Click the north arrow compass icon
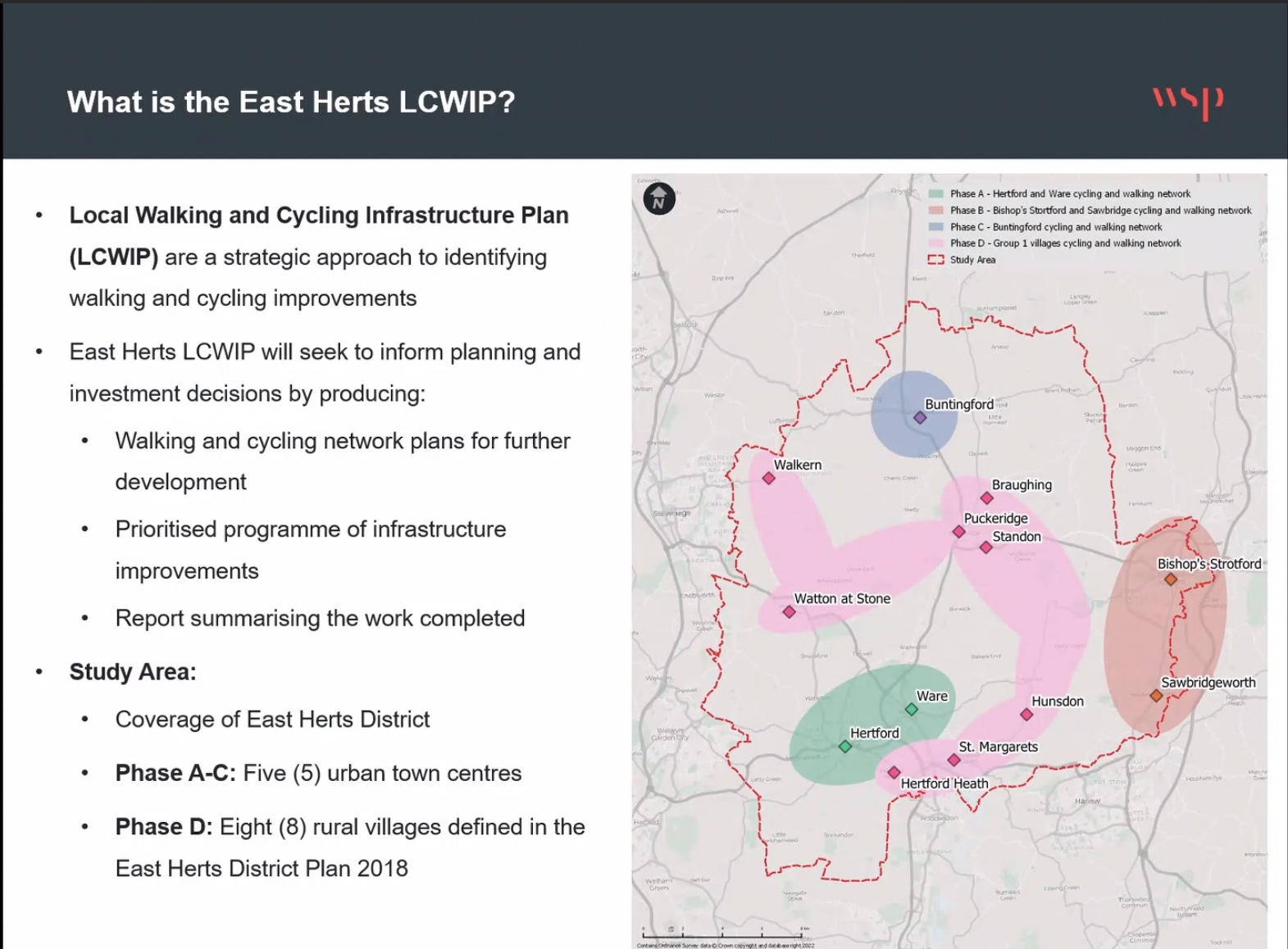Viewport: 1288px width, 949px height. pos(659,199)
